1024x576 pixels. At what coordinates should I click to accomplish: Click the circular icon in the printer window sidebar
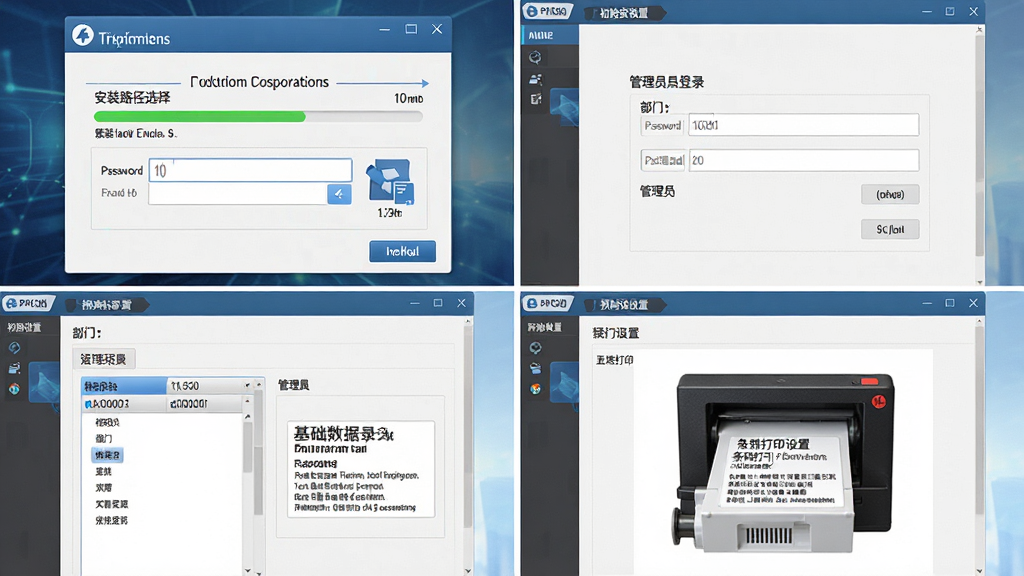536,347
